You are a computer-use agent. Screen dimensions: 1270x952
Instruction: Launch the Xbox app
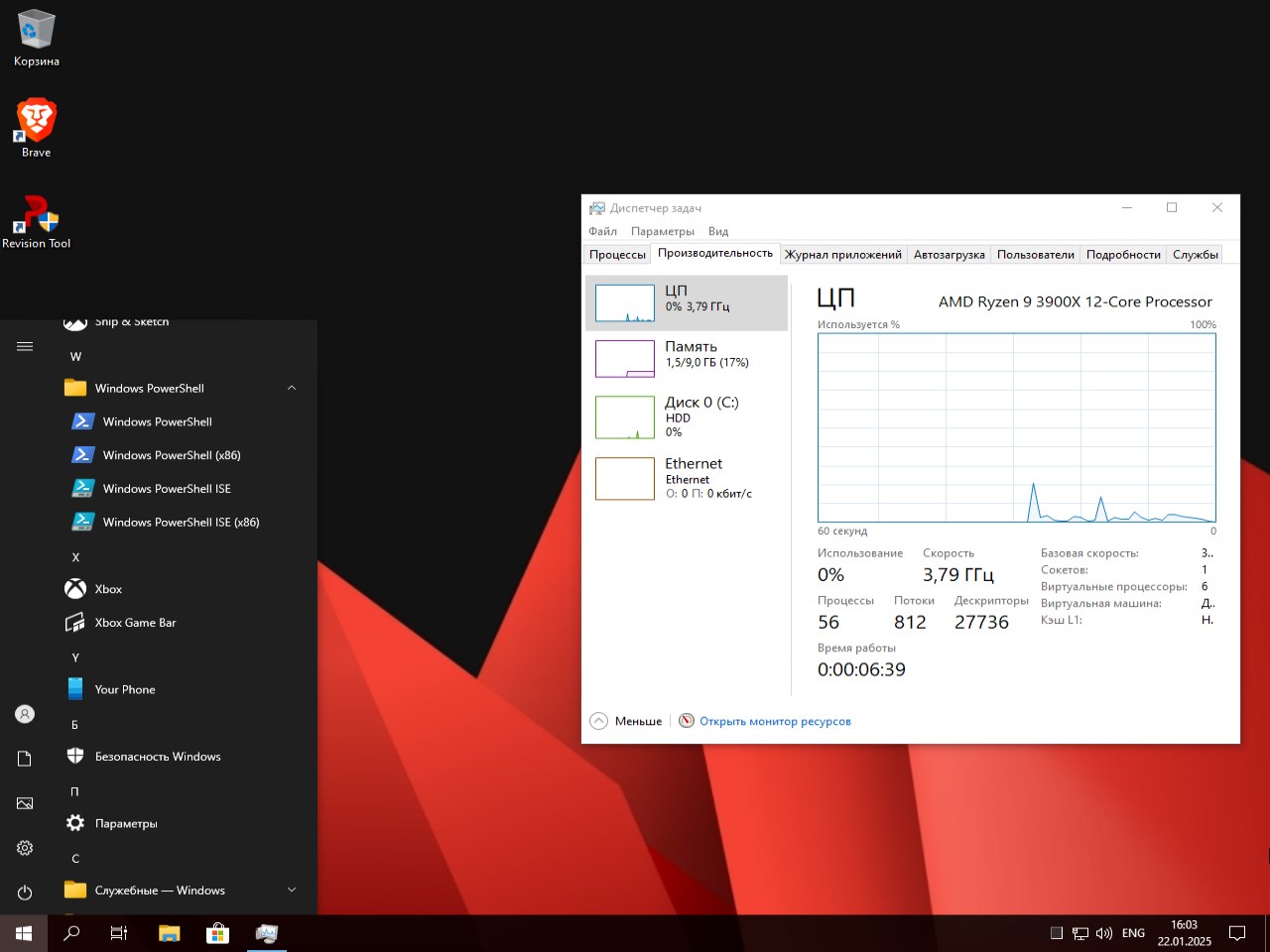[184, 589]
